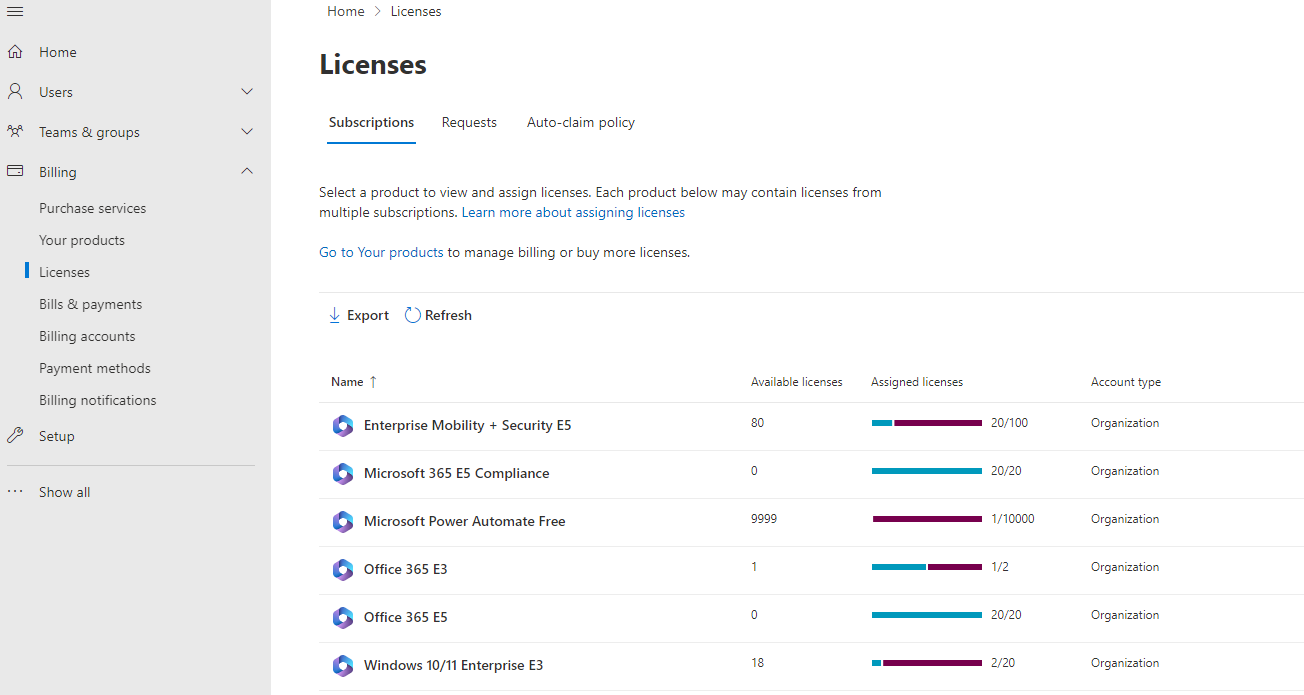The width and height of the screenshot is (1304, 695).
Task: Click the Billing card icon
Action: click(x=15, y=172)
